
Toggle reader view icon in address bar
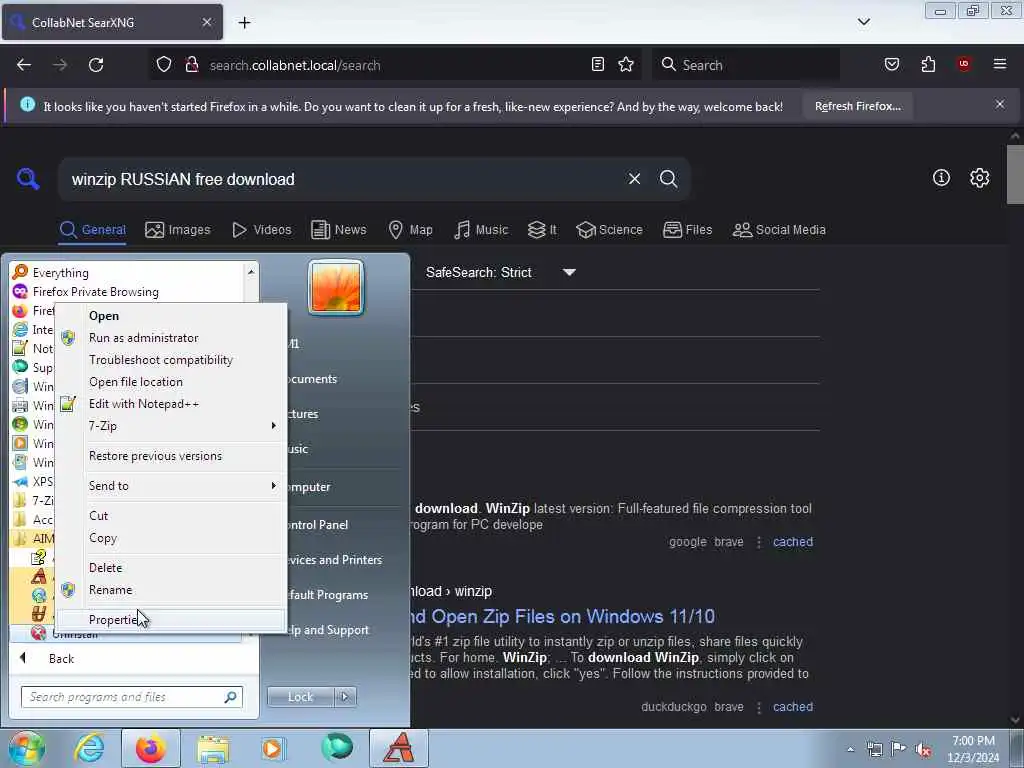pyautogui.click(x=598, y=64)
